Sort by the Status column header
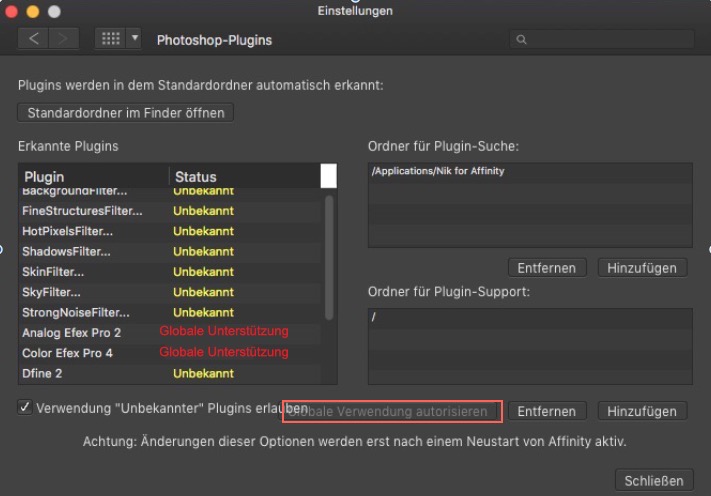Image resolution: width=711 pixels, height=496 pixels. coord(245,176)
